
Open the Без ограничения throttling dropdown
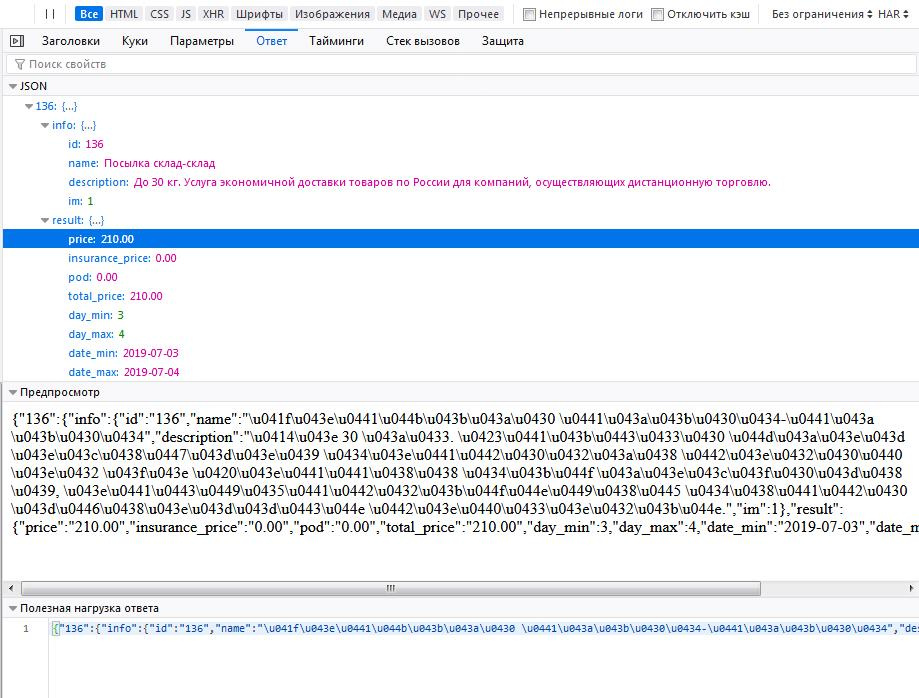[822, 14]
